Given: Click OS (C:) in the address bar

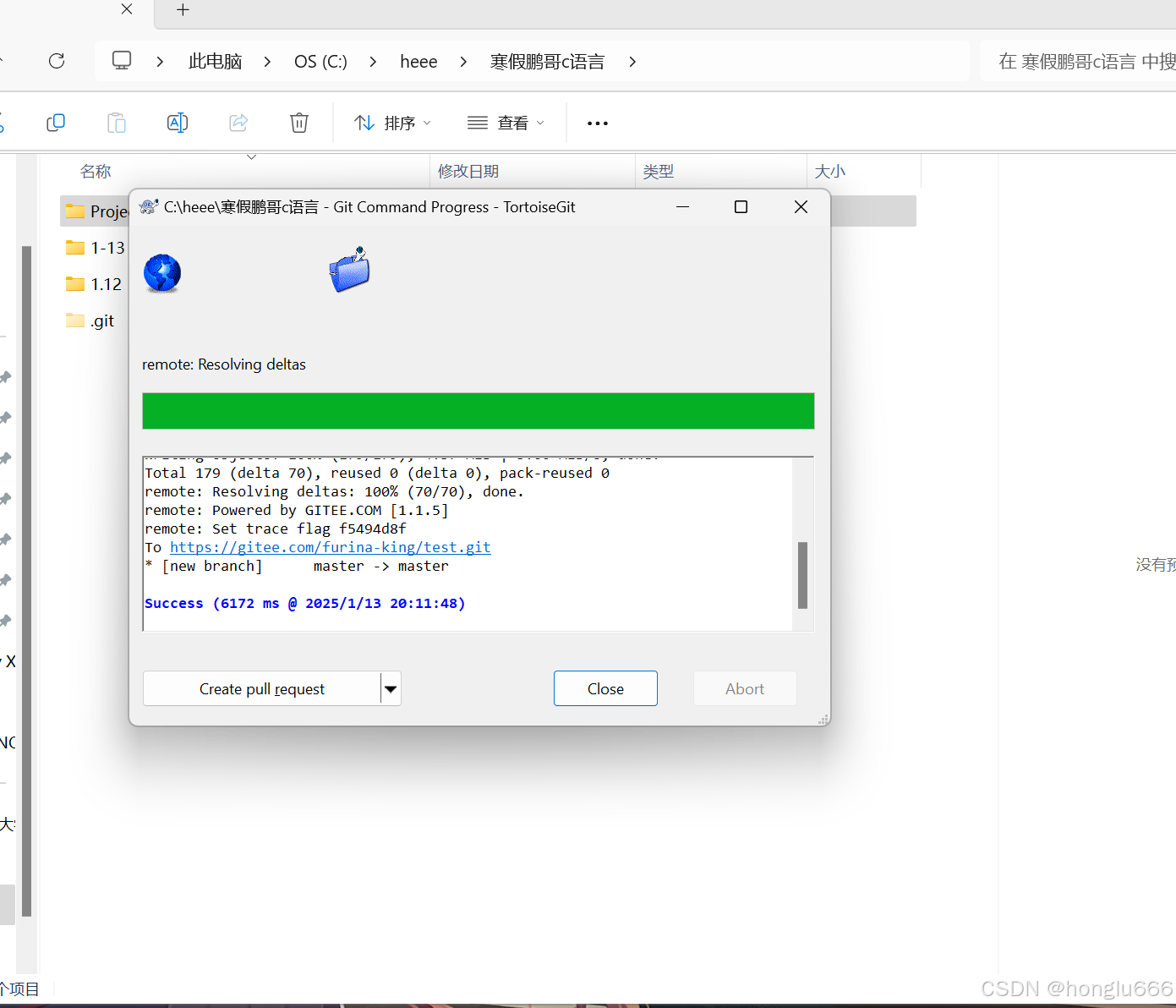Looking at the screenshot, I should coord(320,62).
